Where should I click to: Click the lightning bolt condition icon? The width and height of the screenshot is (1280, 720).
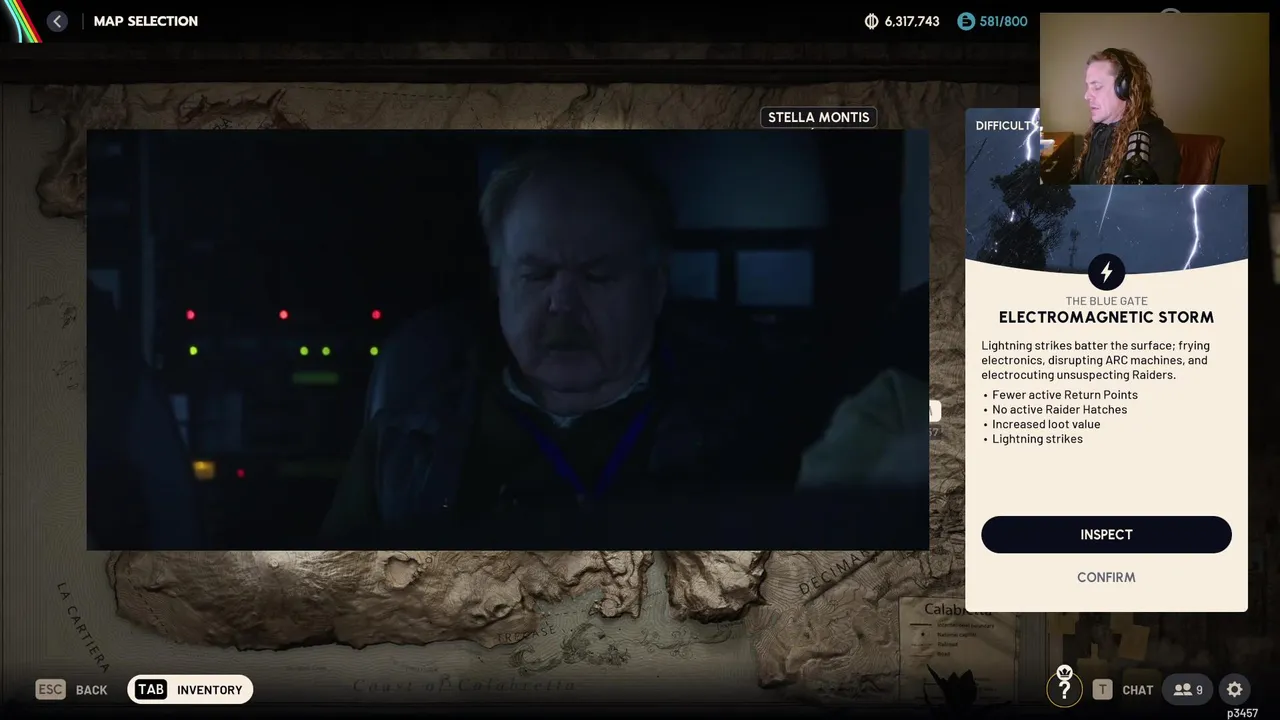point(1106,272)
